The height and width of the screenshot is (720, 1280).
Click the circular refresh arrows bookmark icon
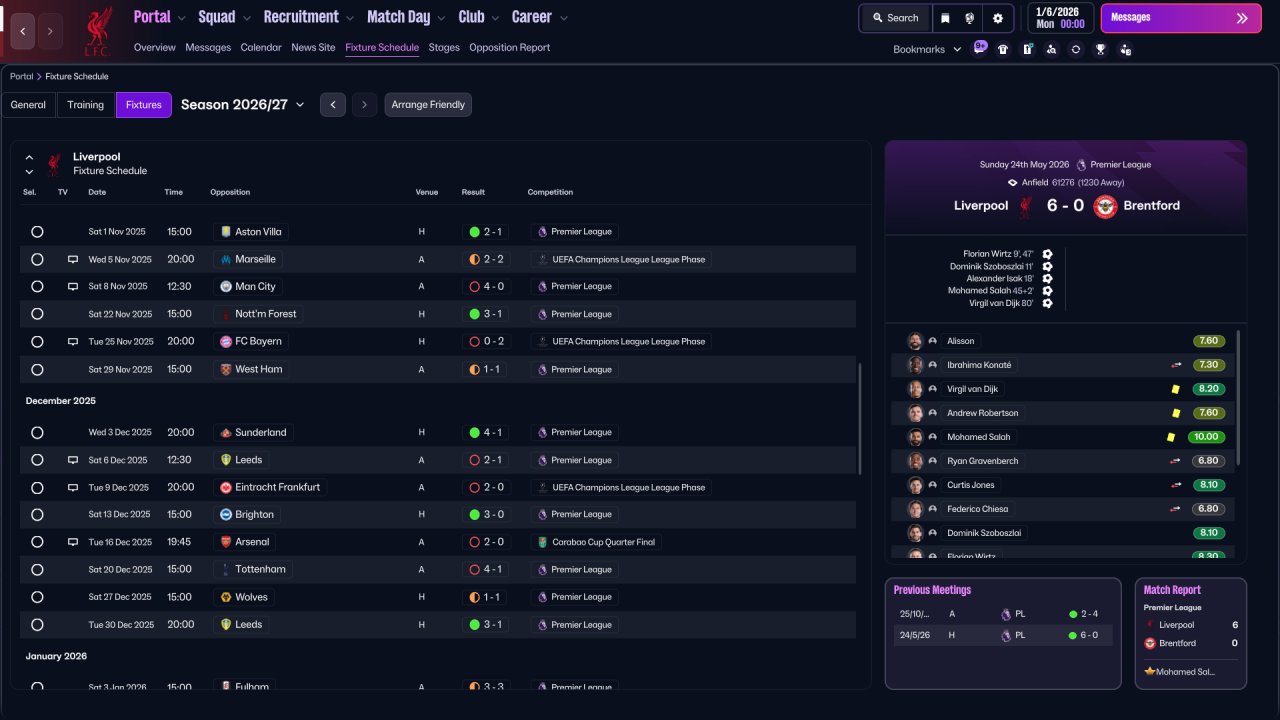point(1076,49)
